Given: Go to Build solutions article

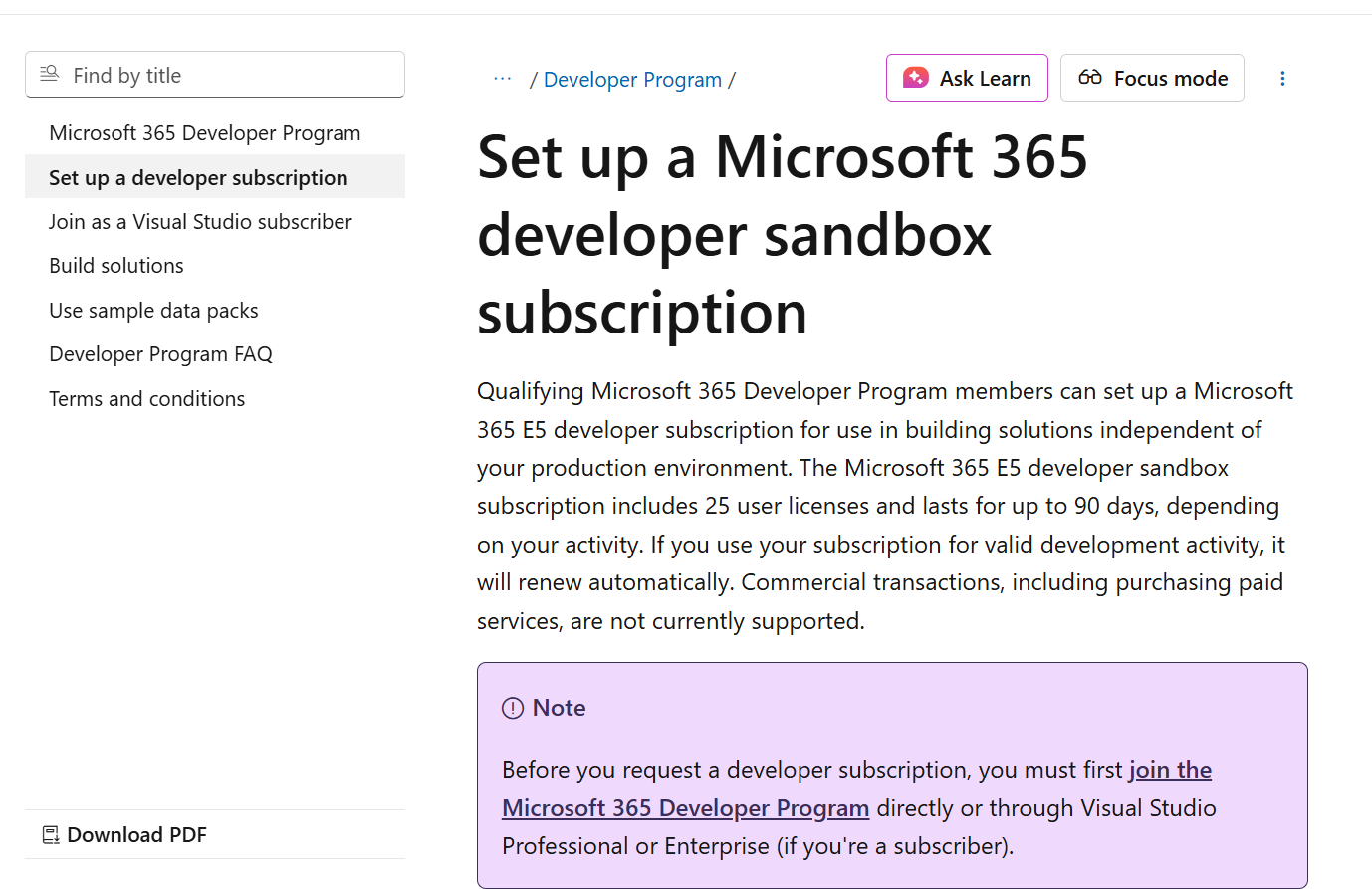Looking at the screenshot, I should click(116, 266).
